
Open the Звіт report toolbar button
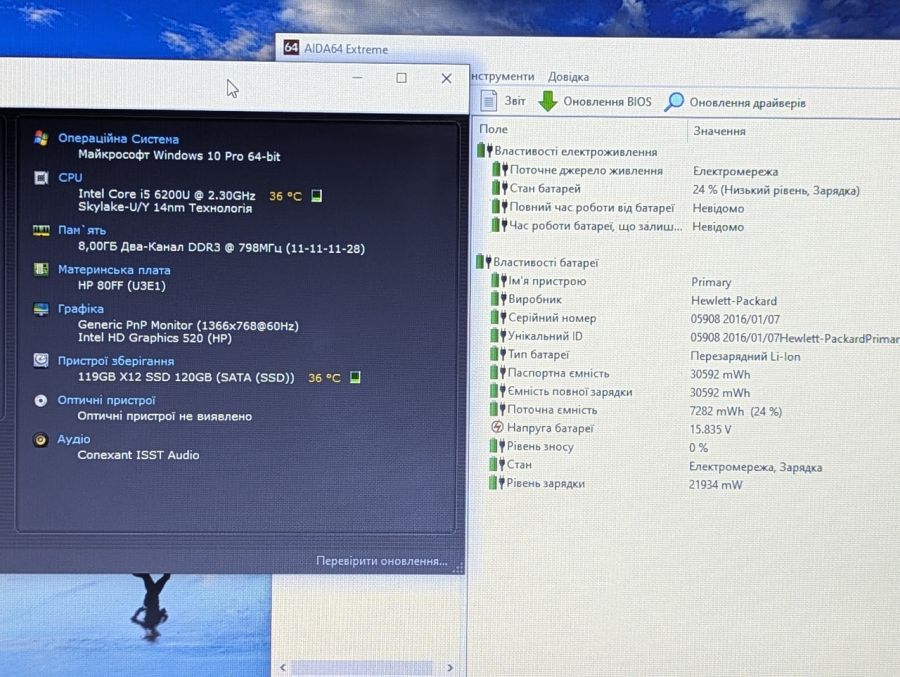pos(503,101)
